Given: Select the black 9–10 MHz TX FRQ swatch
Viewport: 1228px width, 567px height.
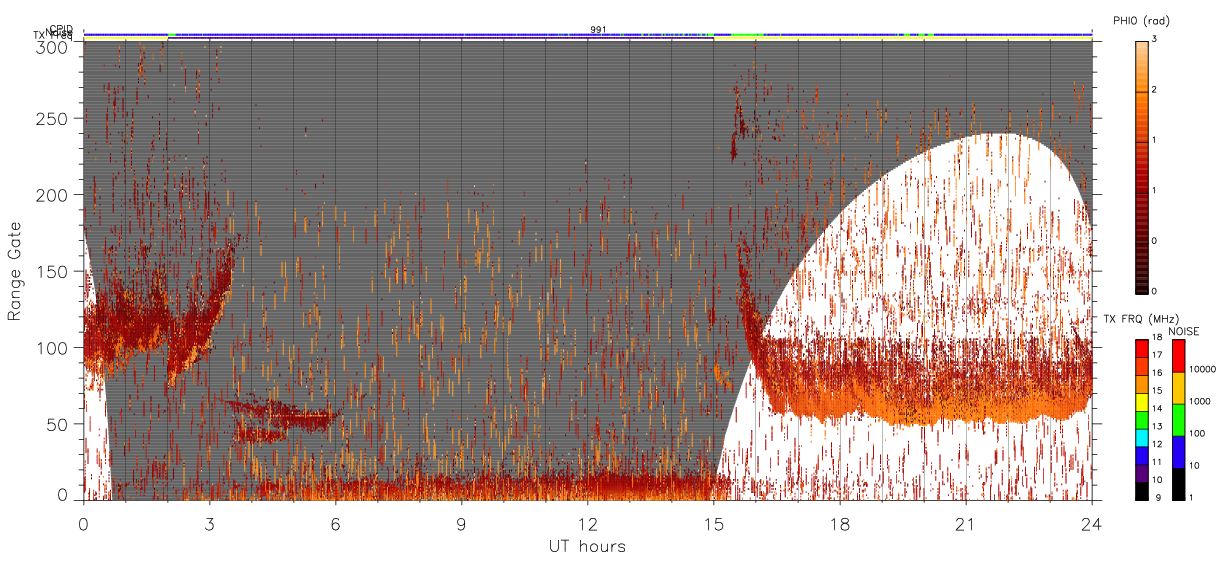Looking at the screenshot, I should [1141, 491].
